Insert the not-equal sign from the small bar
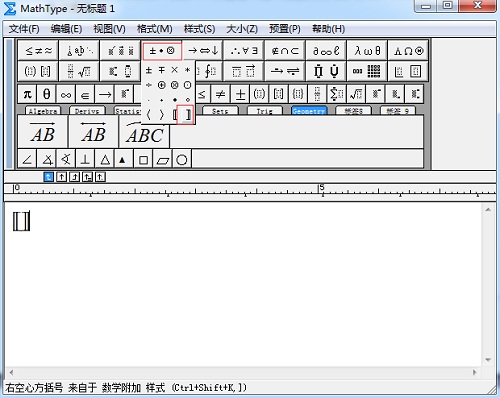 pyautogui.click(x=220, y=94)
